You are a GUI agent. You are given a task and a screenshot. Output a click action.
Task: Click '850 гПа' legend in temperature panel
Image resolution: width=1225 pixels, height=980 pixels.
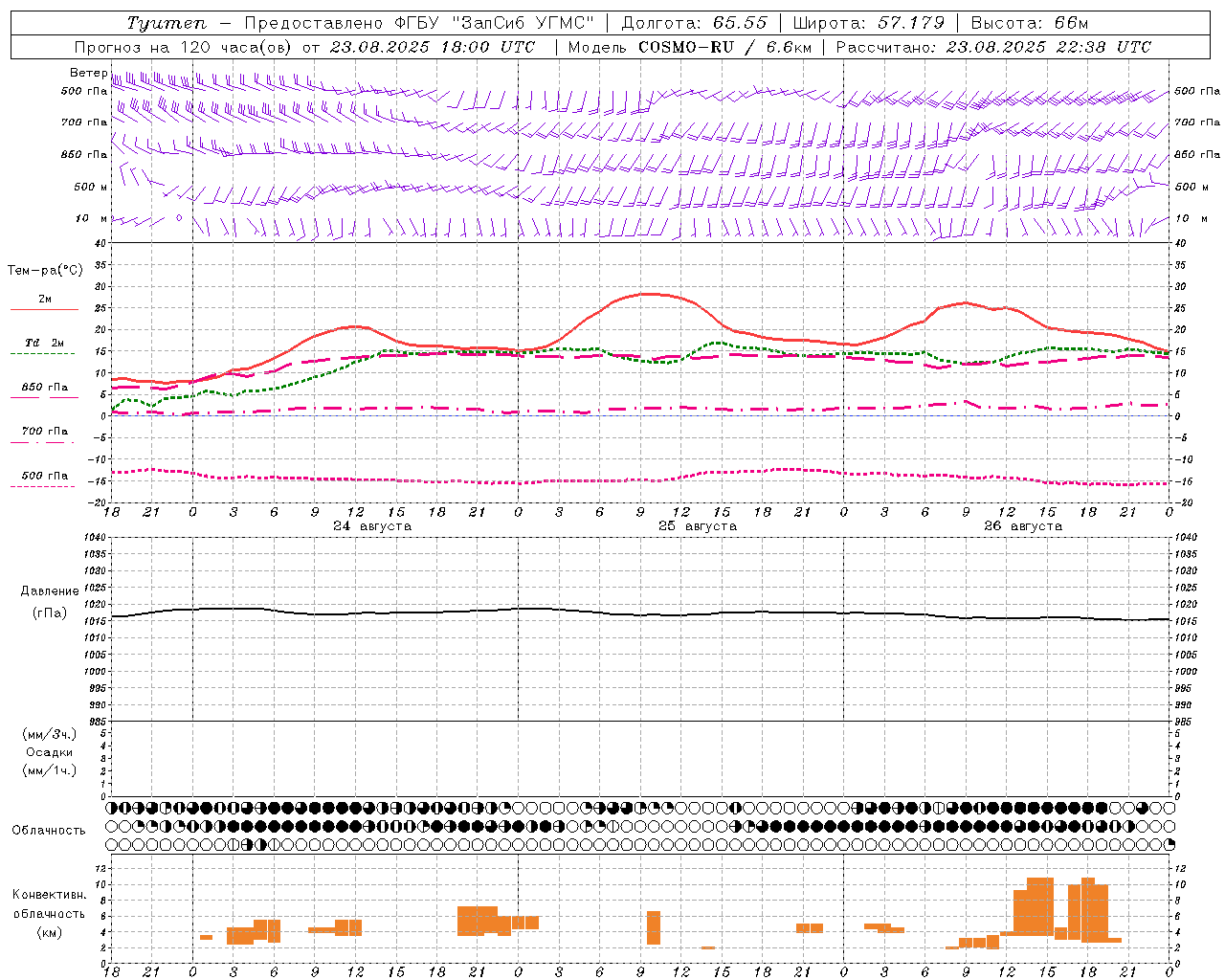pyautogui.click(x=44, y=388)
